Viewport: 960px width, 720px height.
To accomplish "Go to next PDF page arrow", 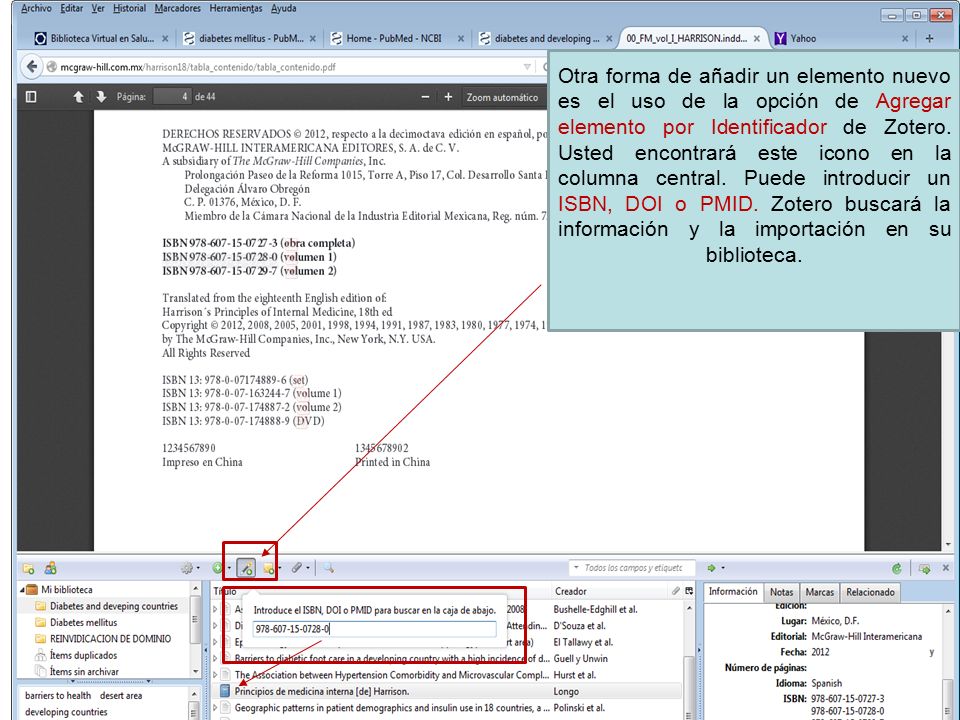I will (x=101, y=97).
